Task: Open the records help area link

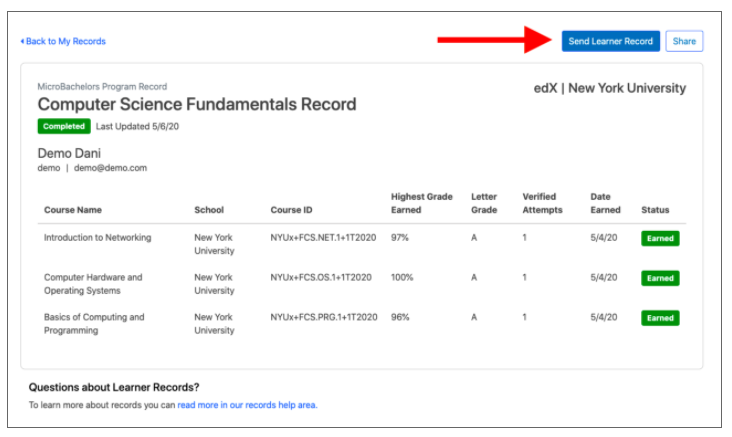Action: (x=247, y=405)
